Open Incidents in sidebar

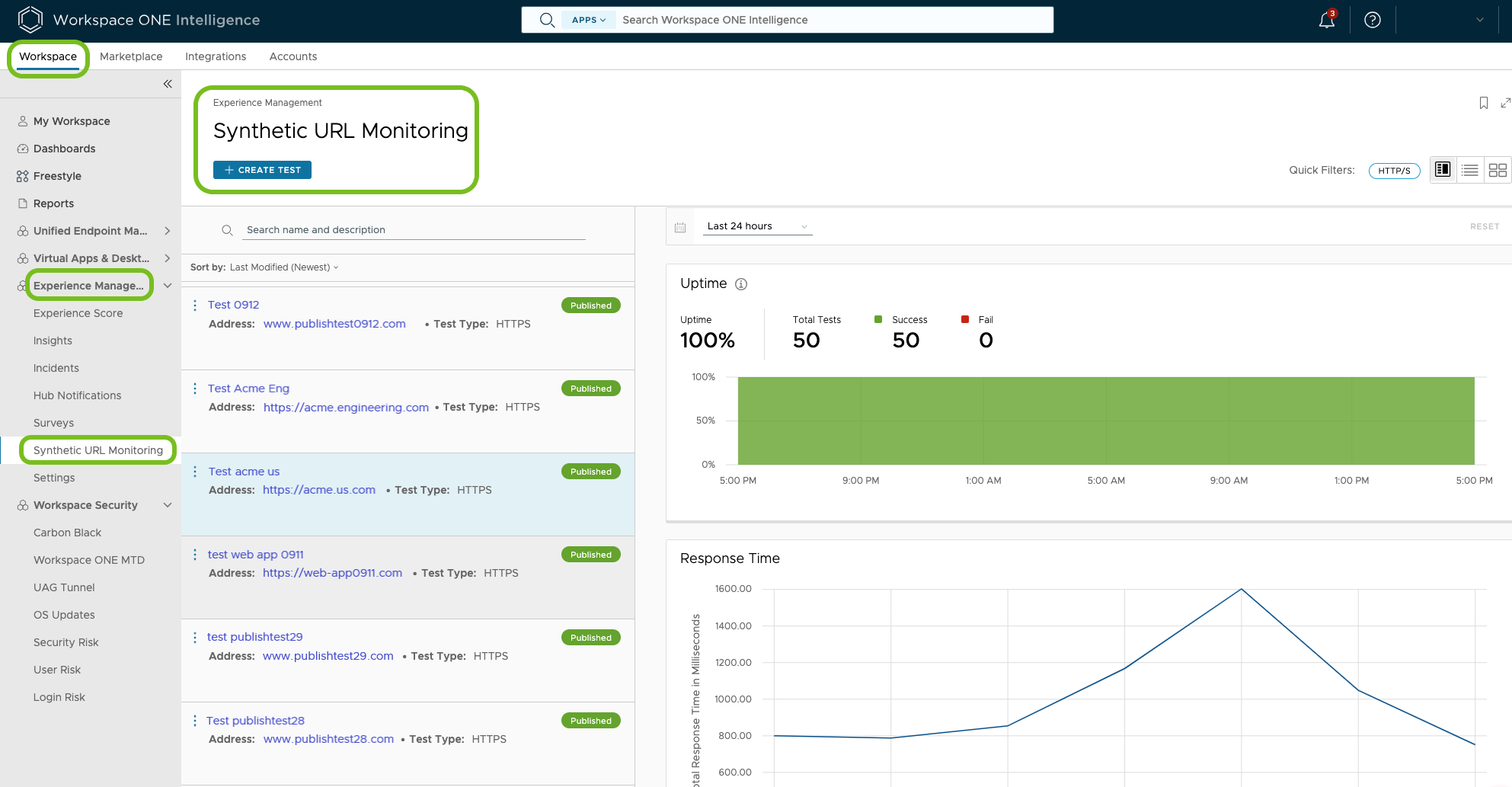tap(56, 368)
